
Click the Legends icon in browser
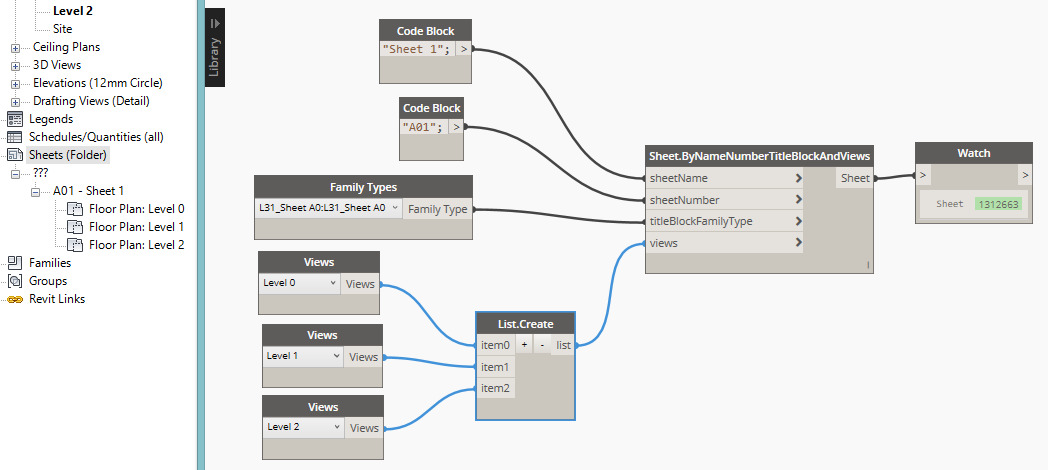[15, 119]
